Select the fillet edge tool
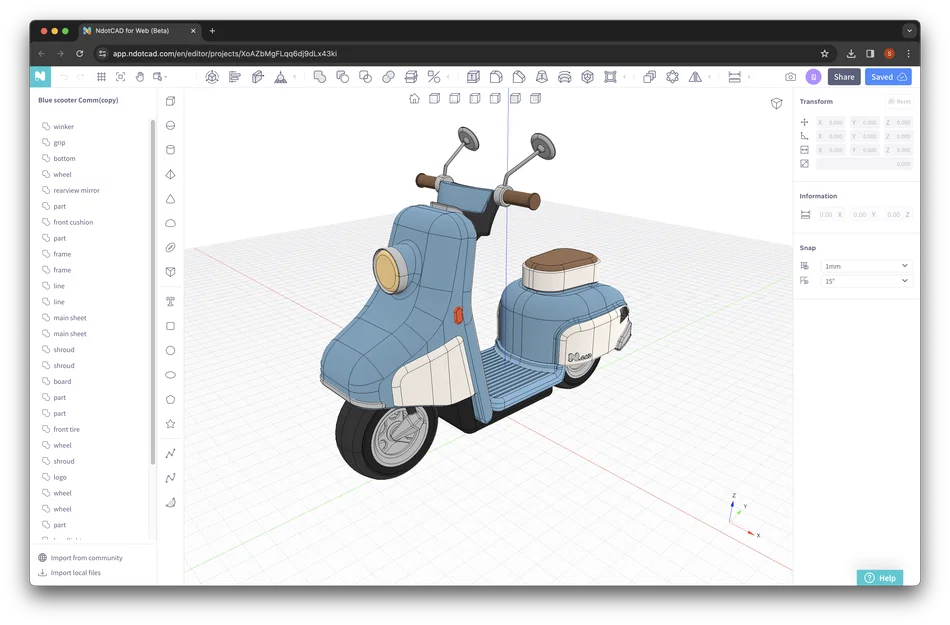Image resolution: width=950 pixels, height=625 pixels. [496, 77]
